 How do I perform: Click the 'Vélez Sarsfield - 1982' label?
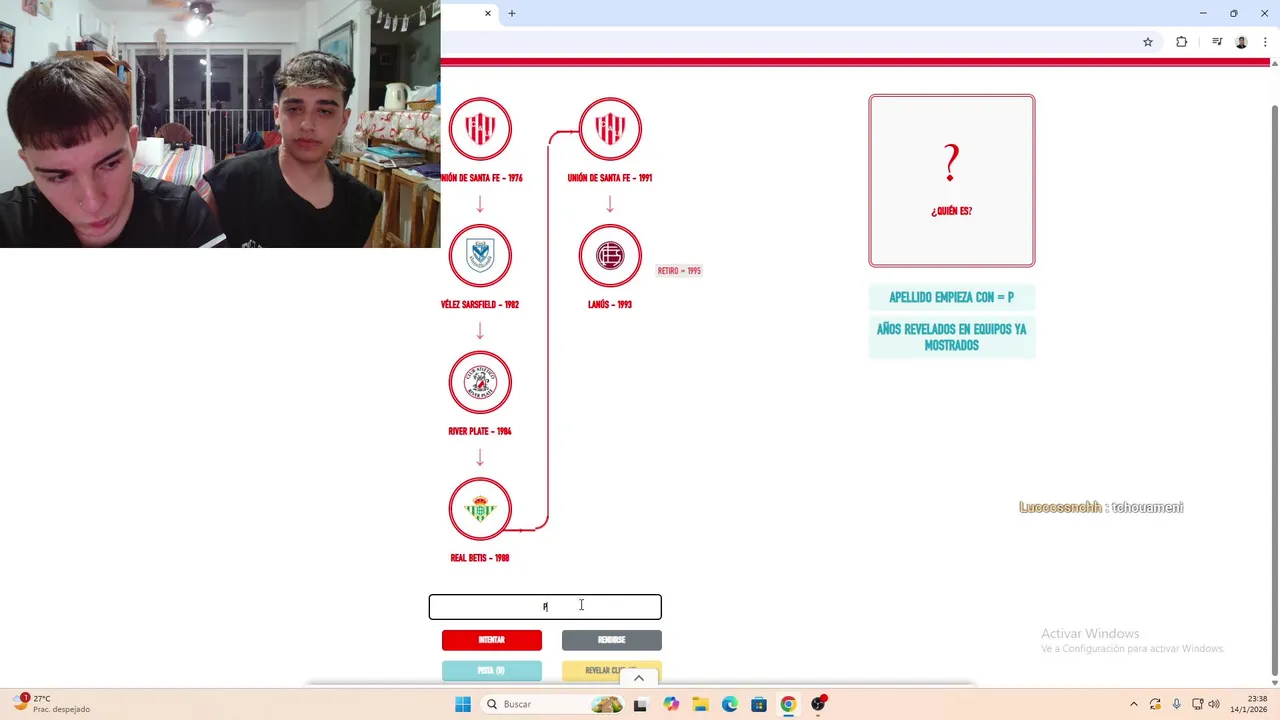pos(480,305)
